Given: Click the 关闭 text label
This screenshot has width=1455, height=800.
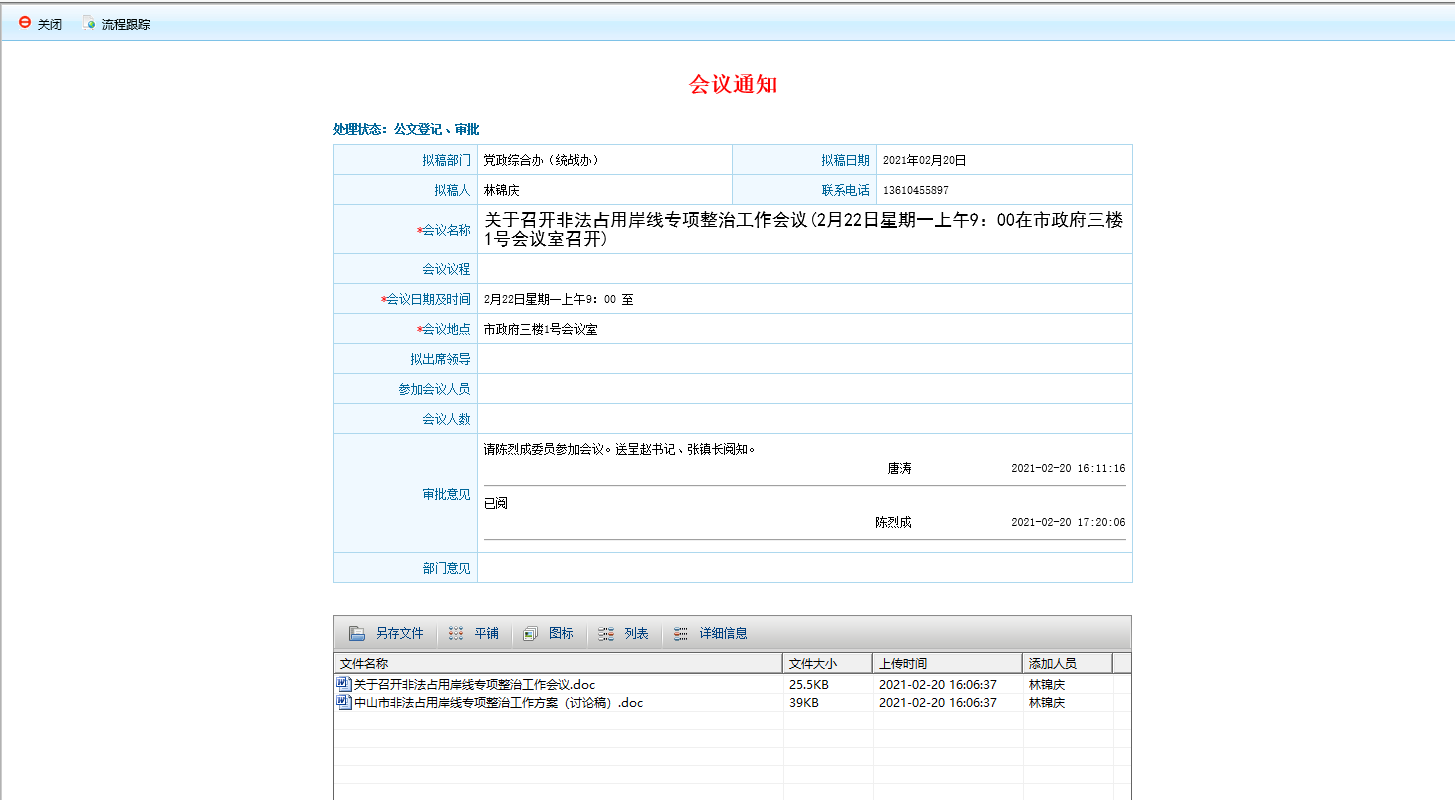Looking at the screenshot, I should pyautogui.click(x=50, y=24).
